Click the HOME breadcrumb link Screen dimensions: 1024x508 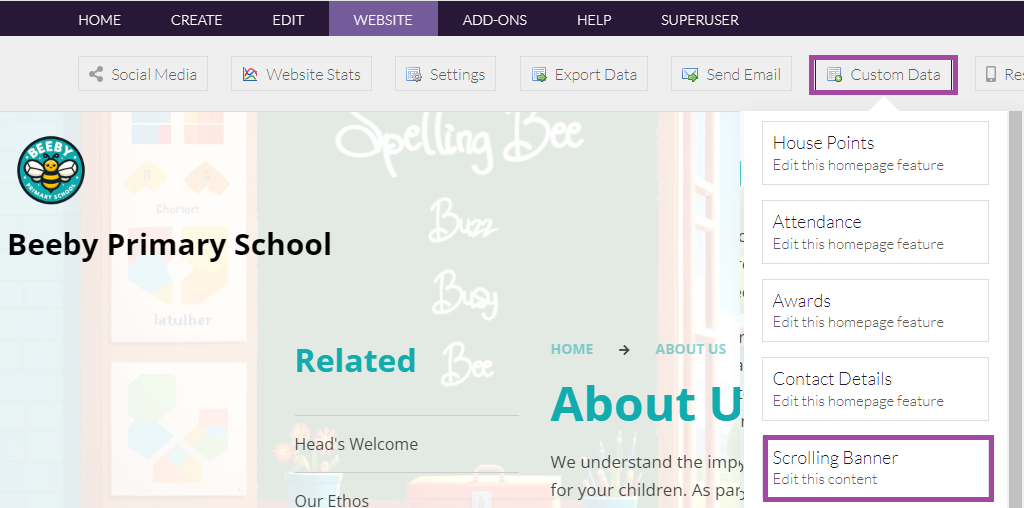coord(572,349)
